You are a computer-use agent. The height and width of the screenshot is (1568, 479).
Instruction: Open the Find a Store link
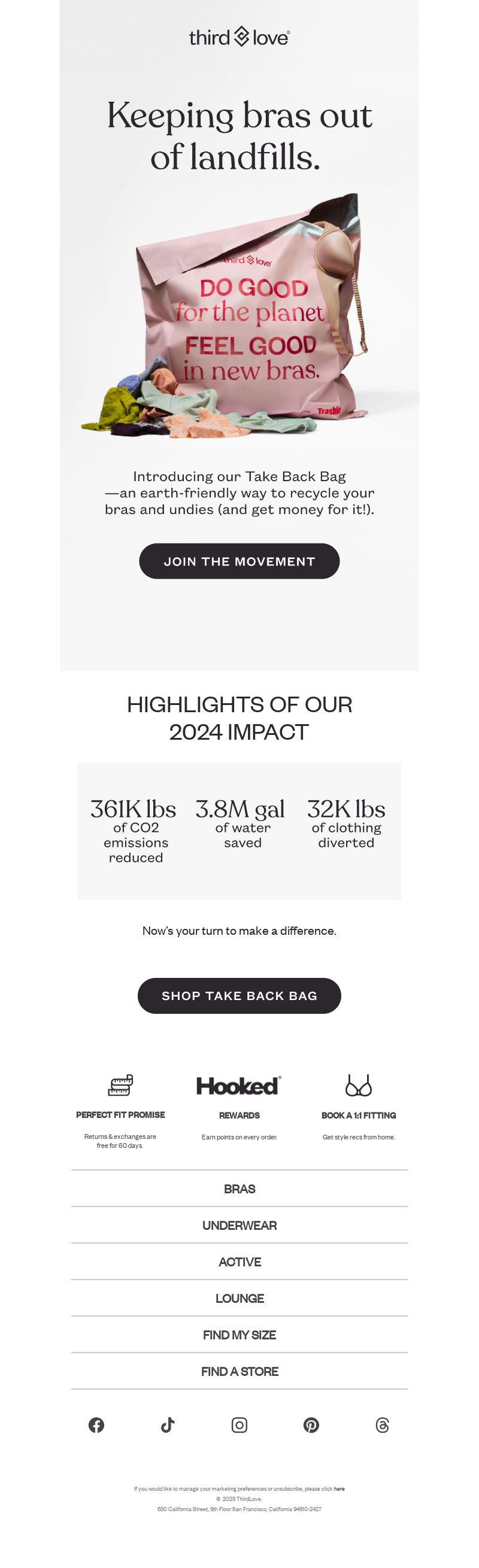coord(239,1371)
